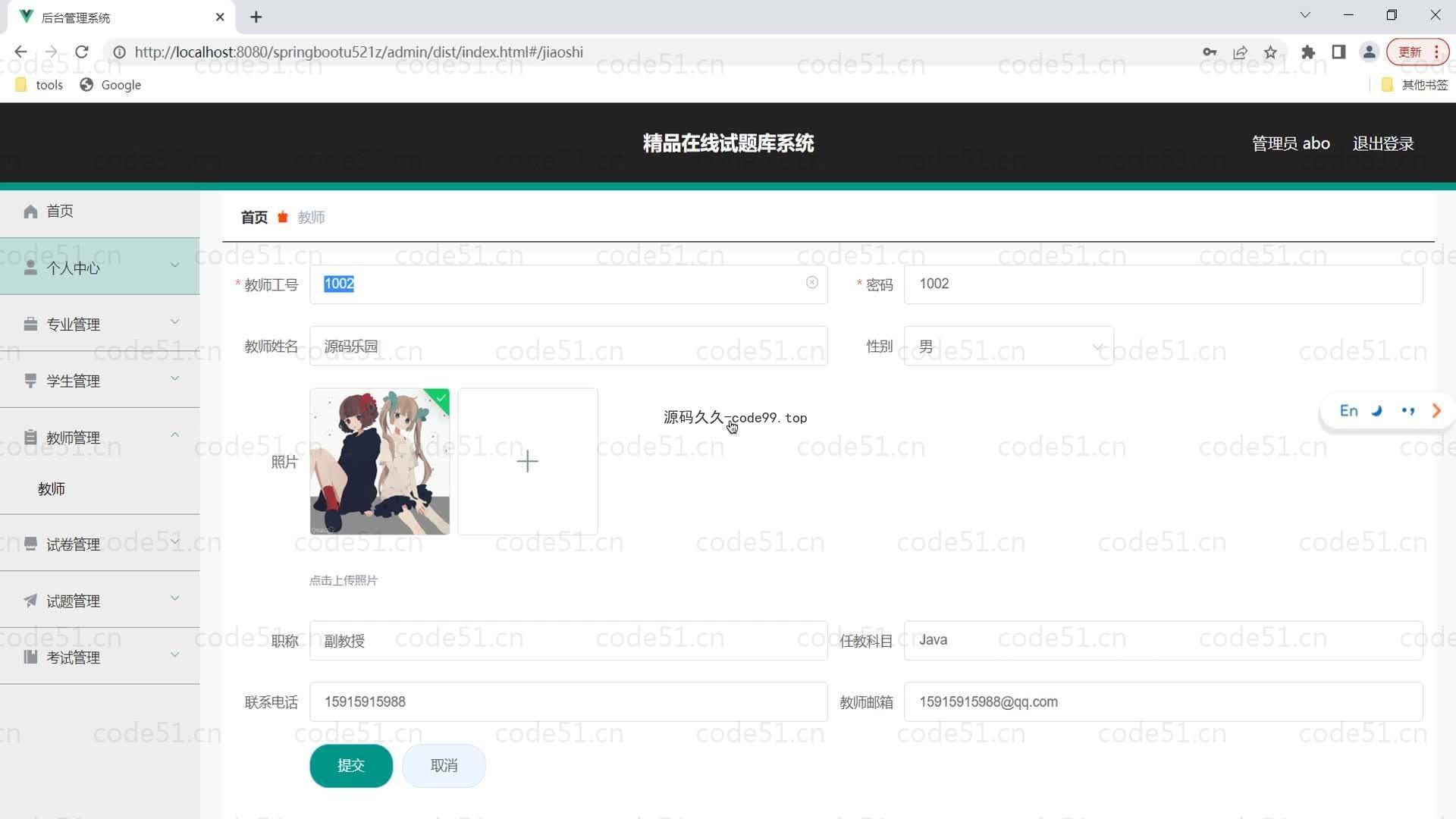The height and width of the screenshot is (819, 1456).
Task: Open the 性别 dropdown
Action: [x=1009, y=346]
